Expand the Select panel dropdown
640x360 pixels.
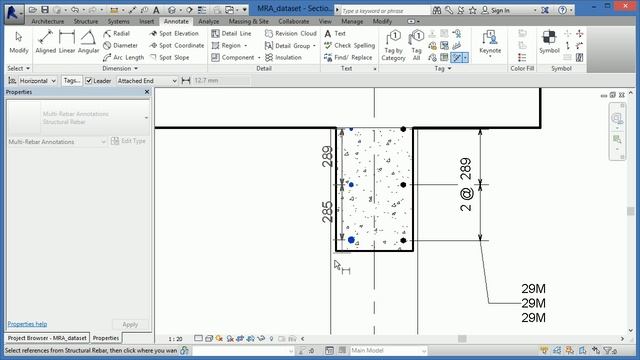coord(19,68)
